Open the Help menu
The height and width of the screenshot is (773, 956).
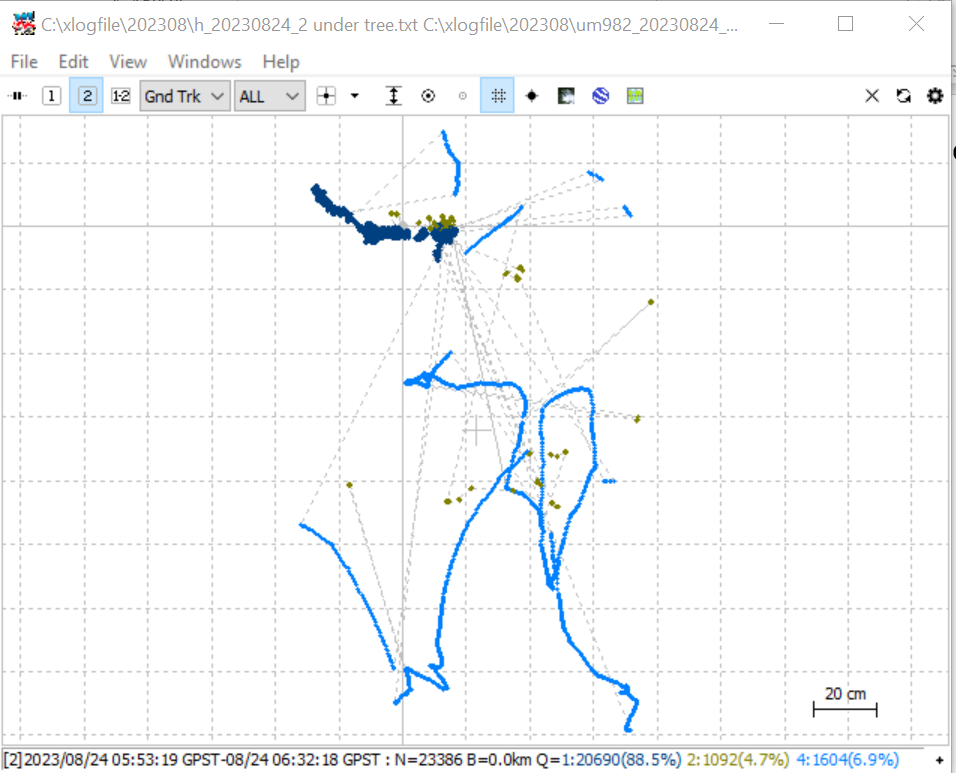point(281,62)
